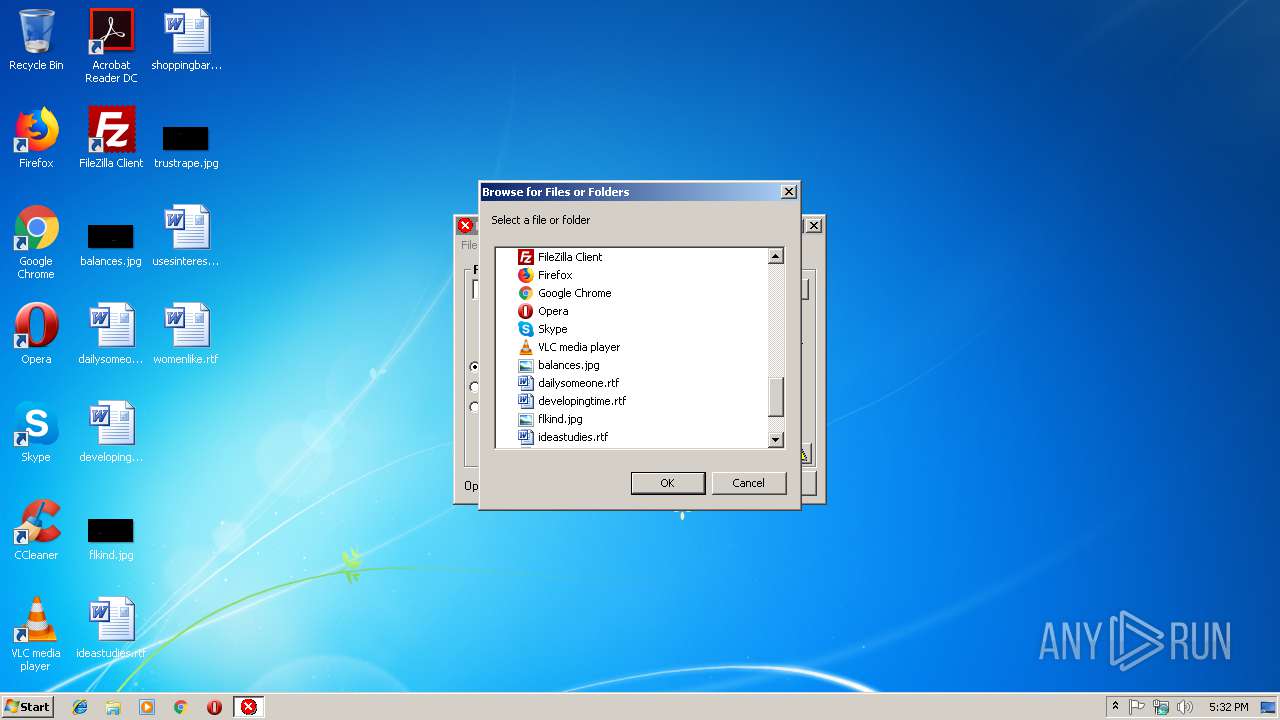Launch Internet Explorer from the taskbar

[80, 707]
